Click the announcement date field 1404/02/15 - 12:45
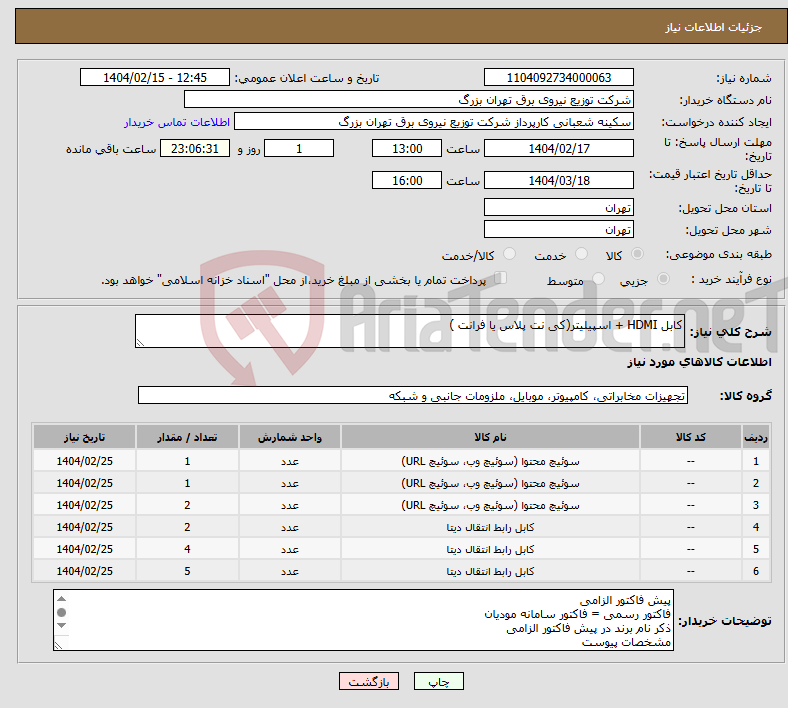This screenshot has height=708, width=788. click(x=155, y=77)
